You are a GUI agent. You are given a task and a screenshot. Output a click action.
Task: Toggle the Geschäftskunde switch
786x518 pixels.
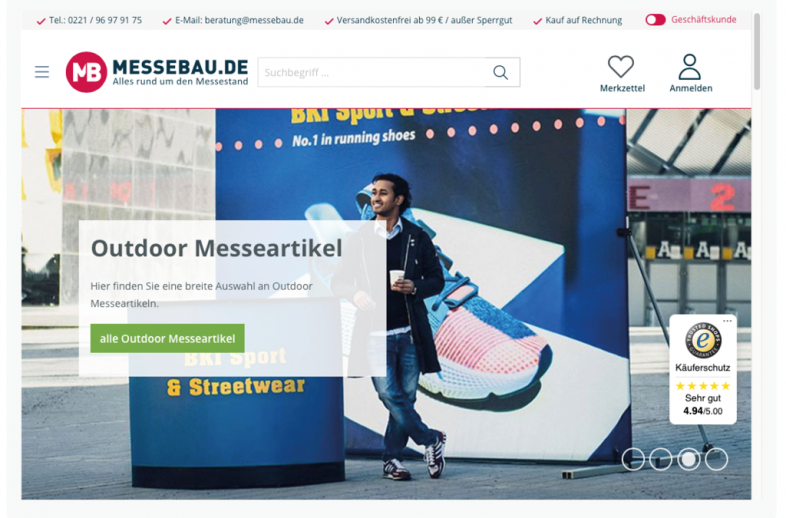(655, 20)
